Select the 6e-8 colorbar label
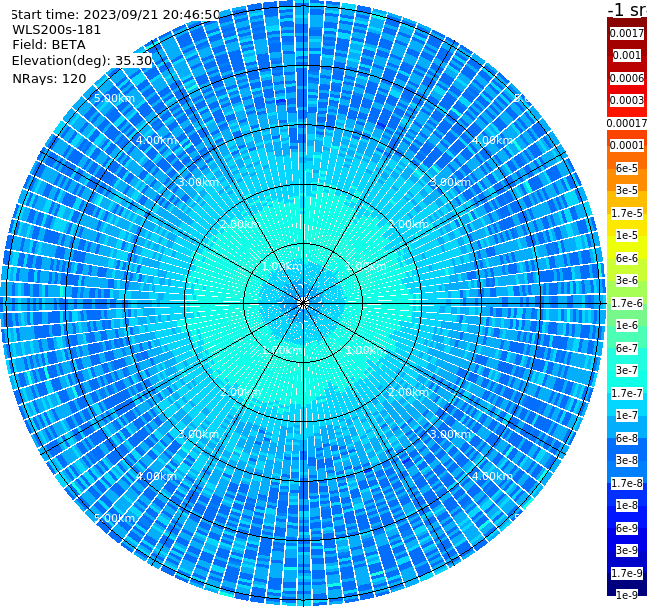 (627, 438)
